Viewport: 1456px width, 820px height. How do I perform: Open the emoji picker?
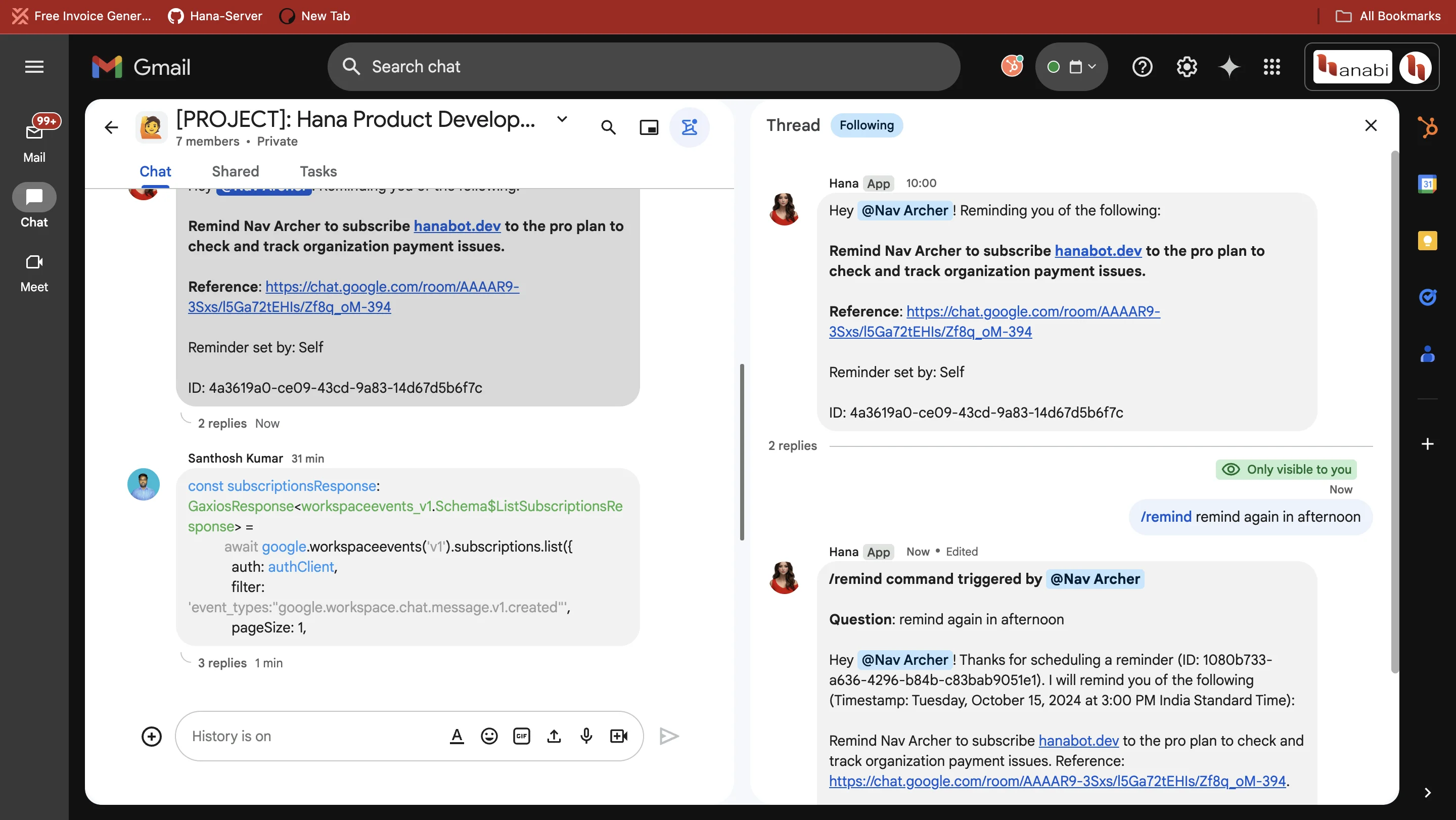coord(489,737)
